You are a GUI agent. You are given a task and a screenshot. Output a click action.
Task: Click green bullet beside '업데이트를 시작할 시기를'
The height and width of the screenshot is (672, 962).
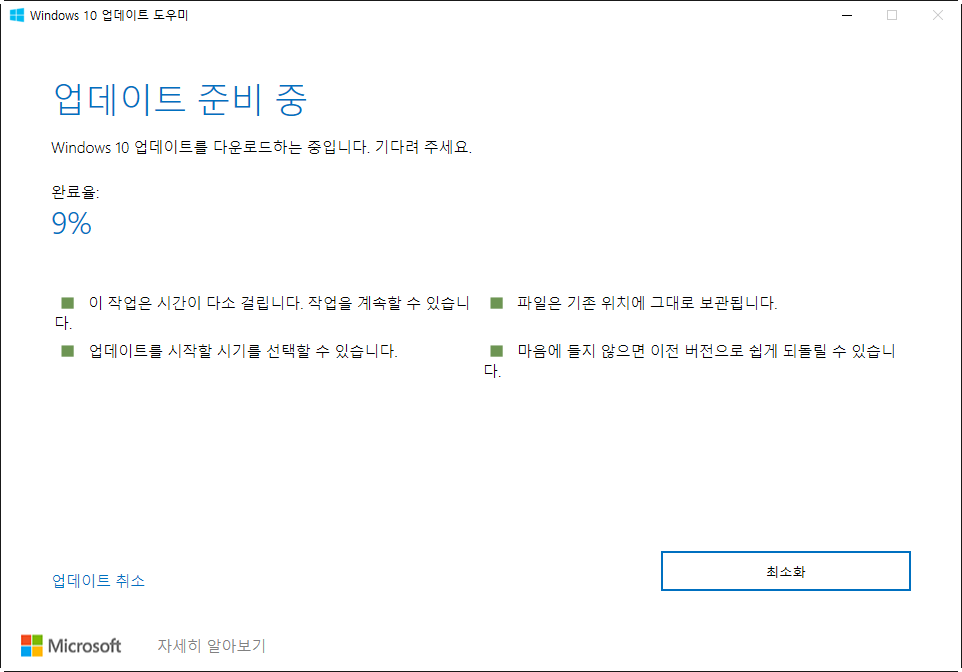[67, 351]
